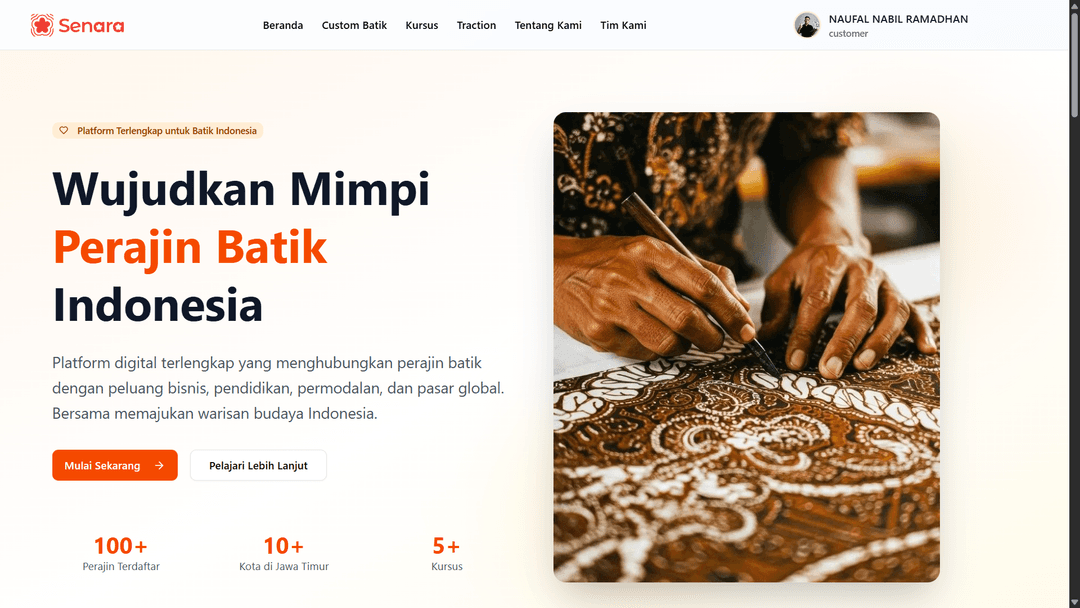
Task: Open the Tim Kami page
Action: point(623,25)
